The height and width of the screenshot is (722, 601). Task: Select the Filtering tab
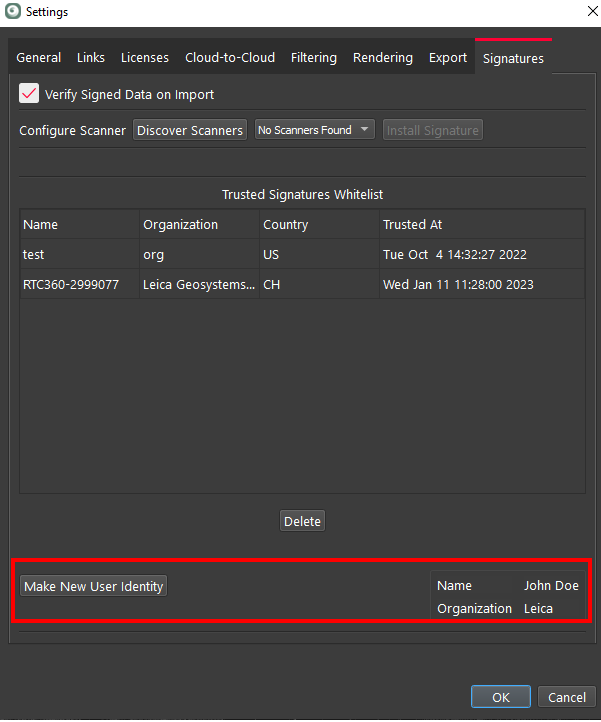pos(314,58)
